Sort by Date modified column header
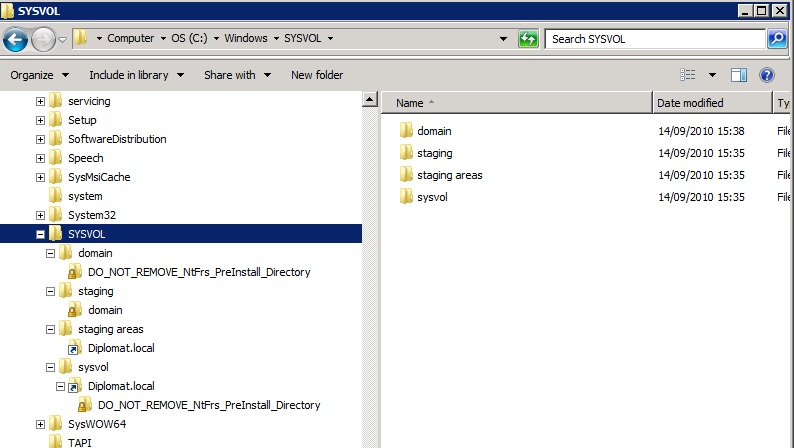The height and width of the screenshot is (448, 794). (712, 103)
